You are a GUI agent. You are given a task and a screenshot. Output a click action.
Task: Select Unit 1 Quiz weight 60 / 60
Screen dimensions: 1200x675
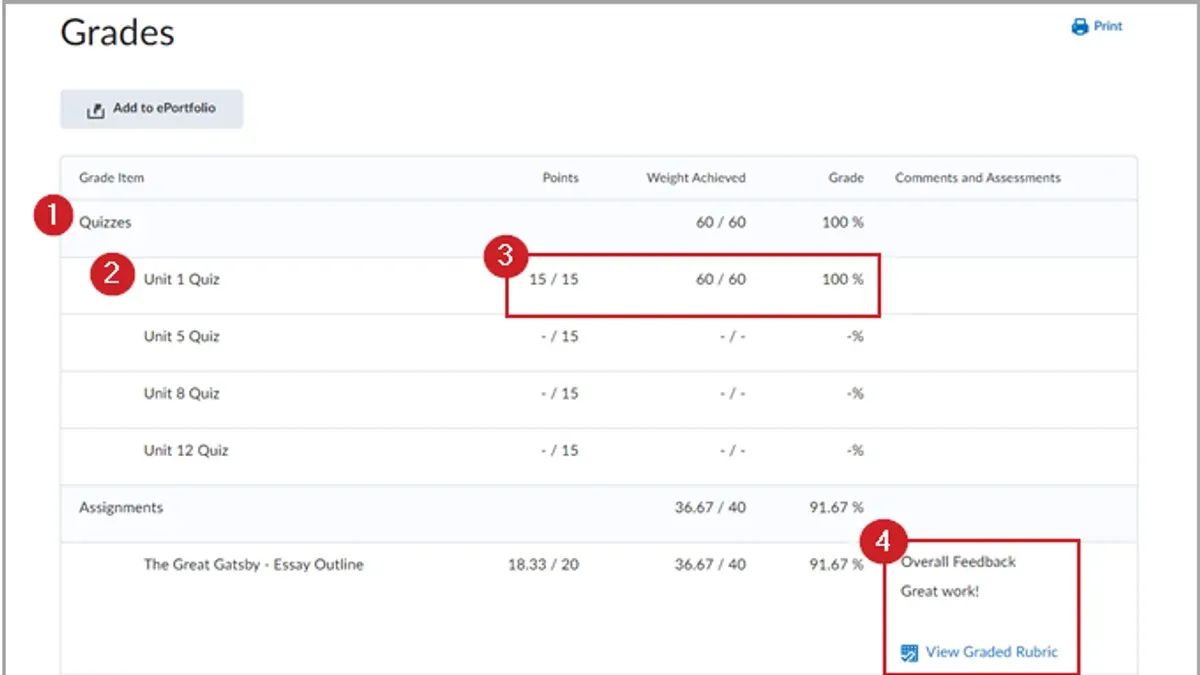point(721,280)
